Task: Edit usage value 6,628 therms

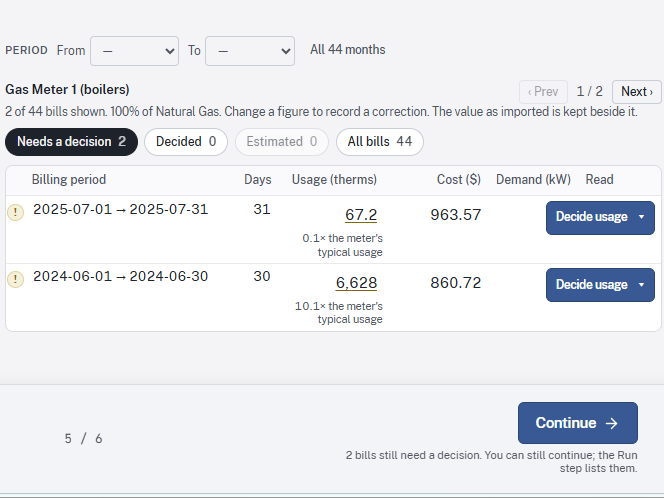Action: tap(356, 282)
